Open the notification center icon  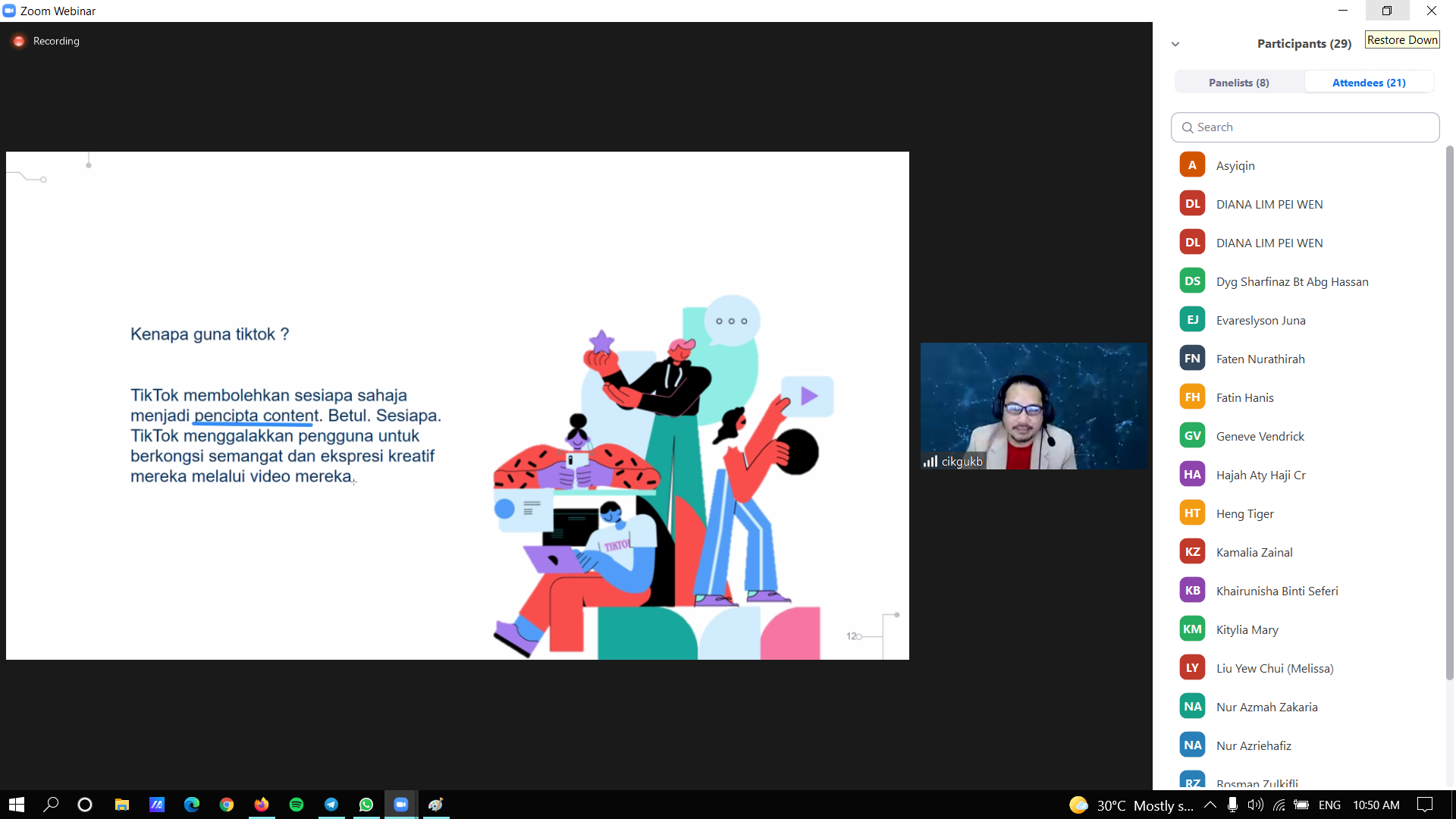(x=1426, y=805)
